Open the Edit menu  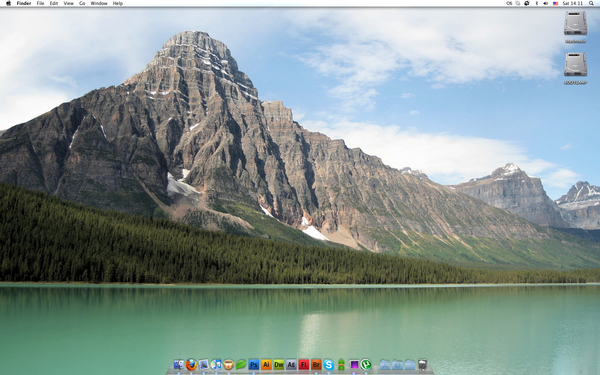[x=54, y=3]
